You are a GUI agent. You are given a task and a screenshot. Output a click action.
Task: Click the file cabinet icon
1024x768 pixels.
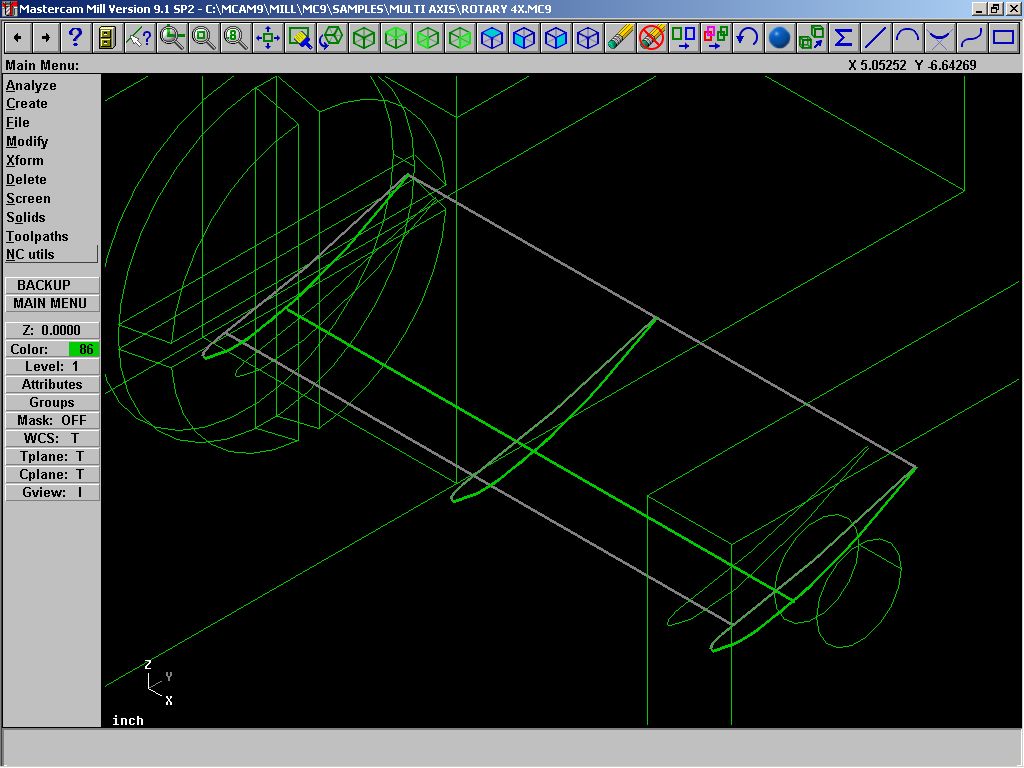coord(107,38)
